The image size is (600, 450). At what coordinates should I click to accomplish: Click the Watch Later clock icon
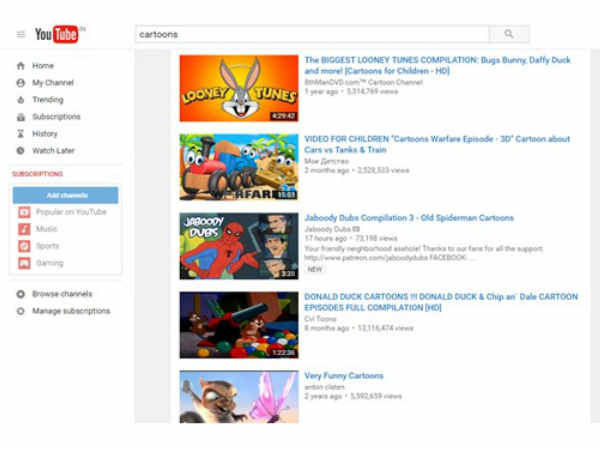tap(21, 151)
